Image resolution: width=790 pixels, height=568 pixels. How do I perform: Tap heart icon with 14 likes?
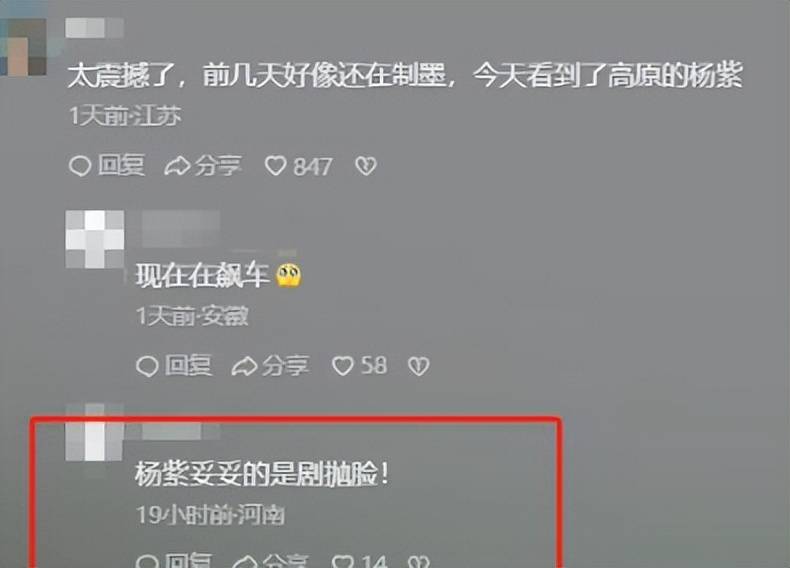pyautogui.click(x=343, y=561)
